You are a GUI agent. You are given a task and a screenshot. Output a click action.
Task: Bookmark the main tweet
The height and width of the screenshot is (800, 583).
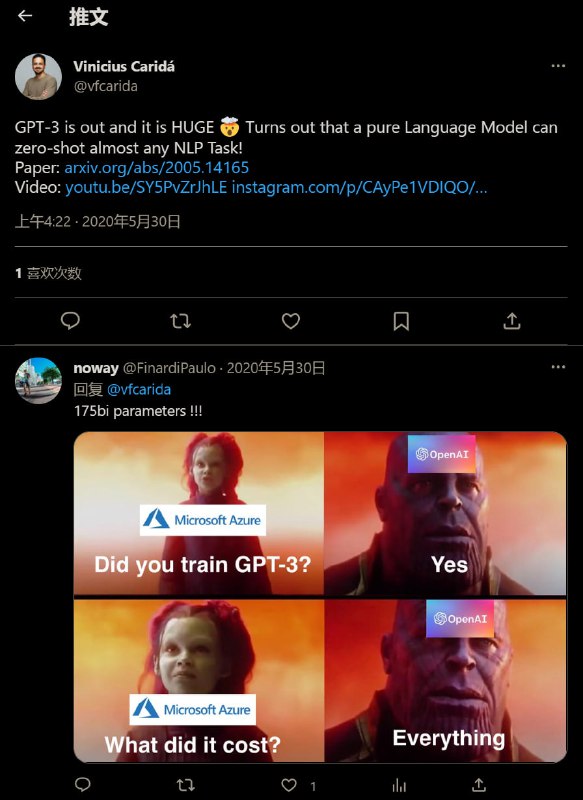pos(401,321)
